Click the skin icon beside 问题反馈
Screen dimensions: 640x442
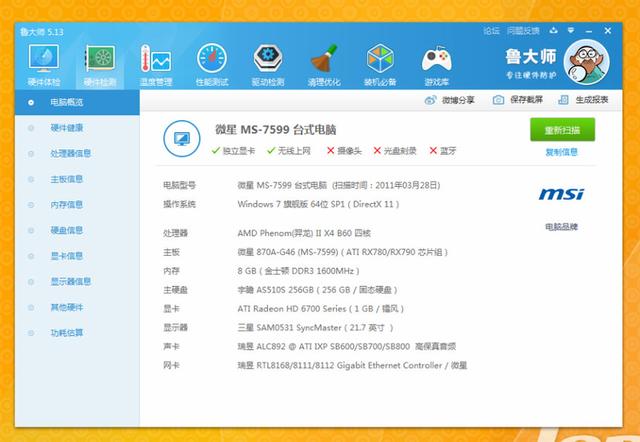tap(553, 30)
